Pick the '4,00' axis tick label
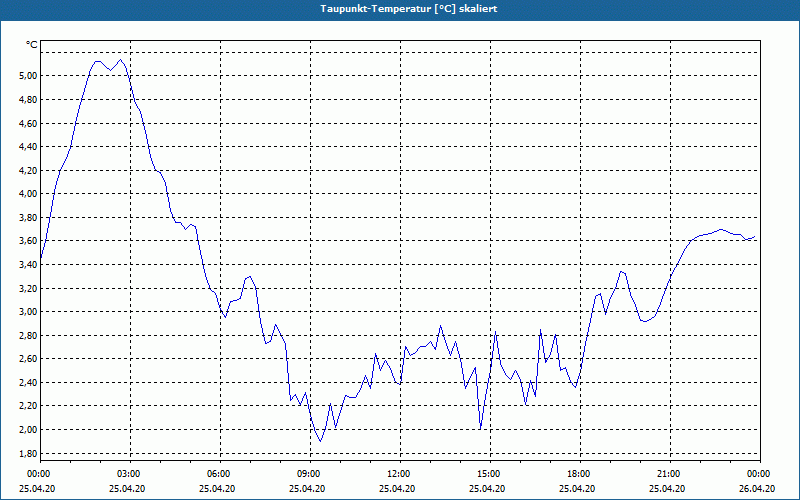This screenshot has height=500, width=800. (x=28, y=194)
